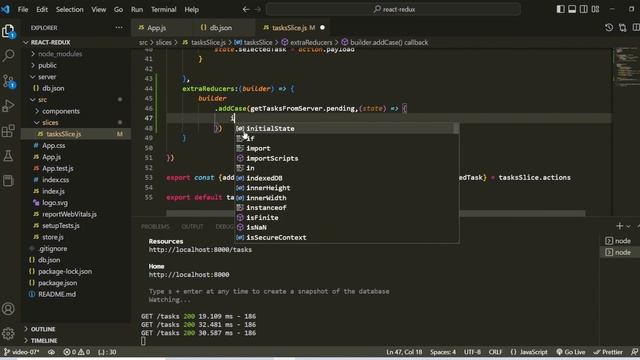Open changes compare icon in editor toolbar
Screen dimensions: 640x360
click(x=622, y=27)
